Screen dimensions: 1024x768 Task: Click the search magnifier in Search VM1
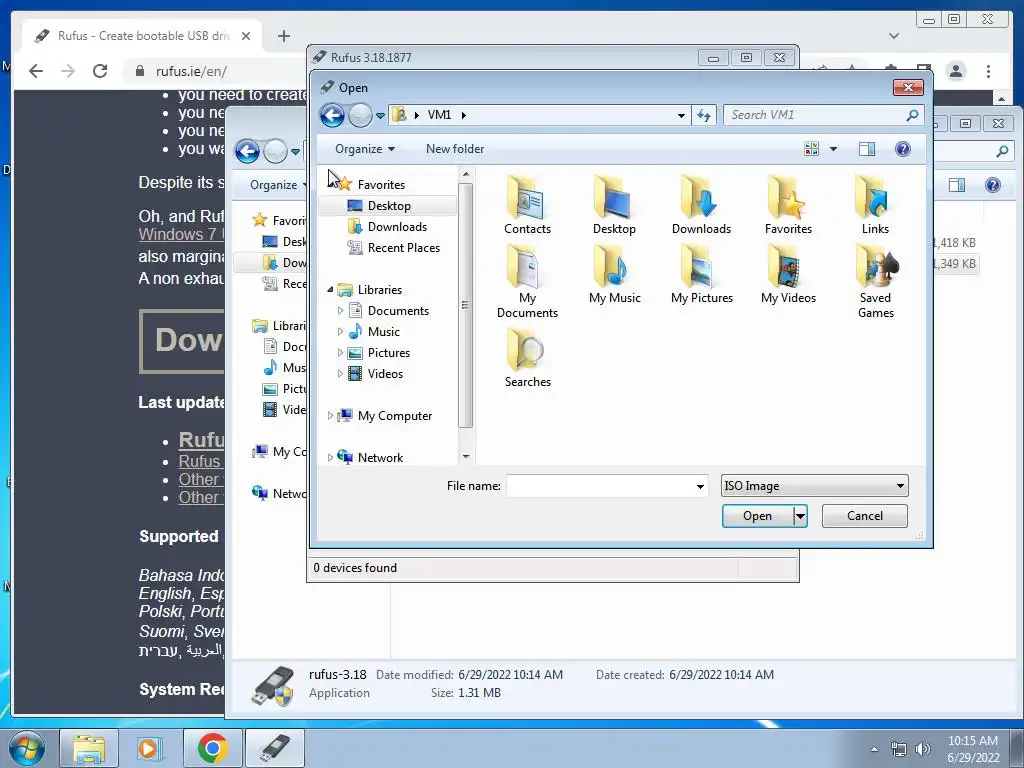(x=912, y=115)
